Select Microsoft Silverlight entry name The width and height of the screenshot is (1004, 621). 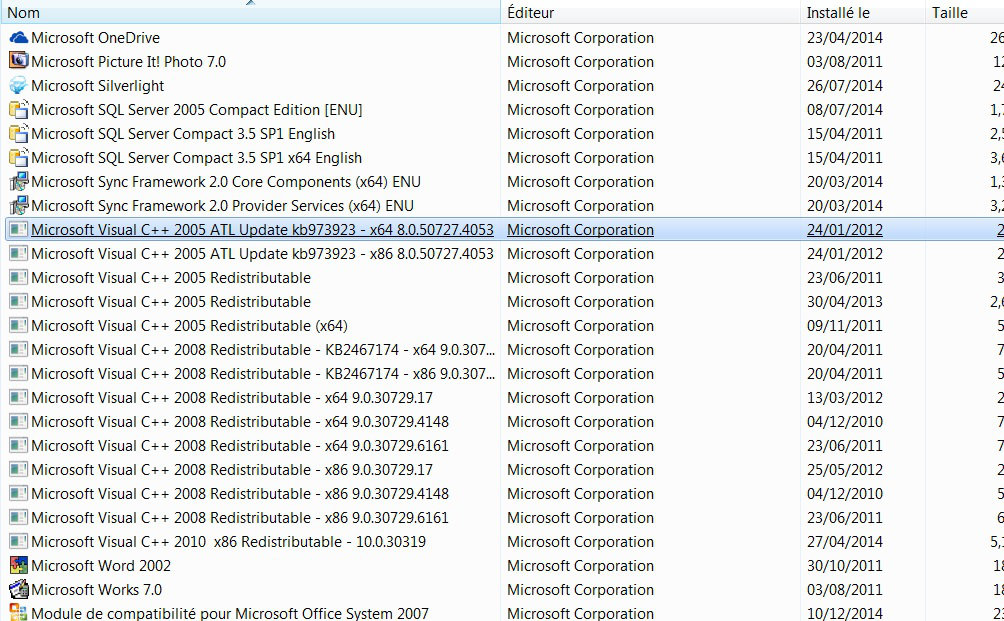[x=97, y=86]
